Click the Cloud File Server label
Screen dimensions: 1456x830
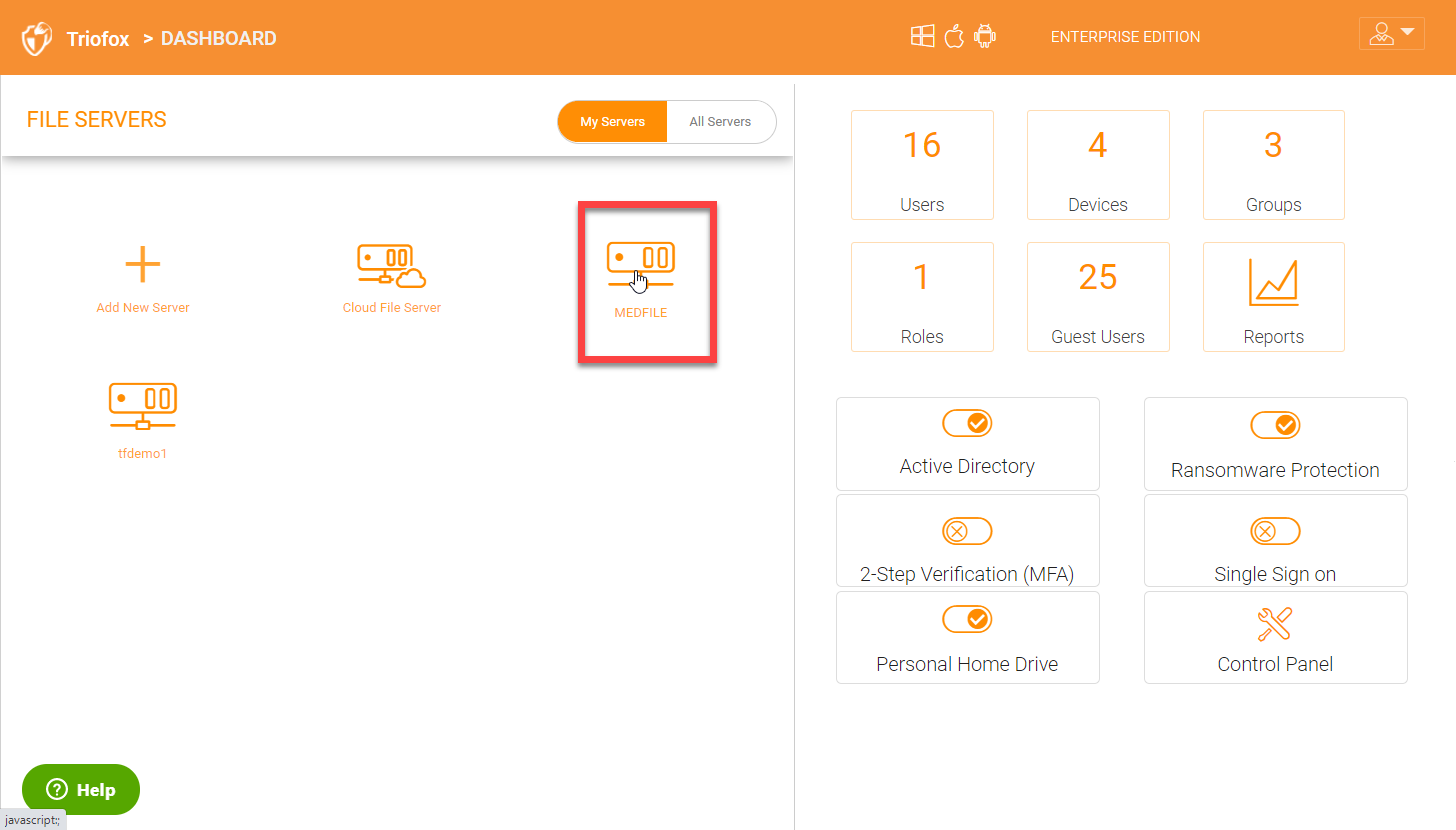(x=392, y=308)
